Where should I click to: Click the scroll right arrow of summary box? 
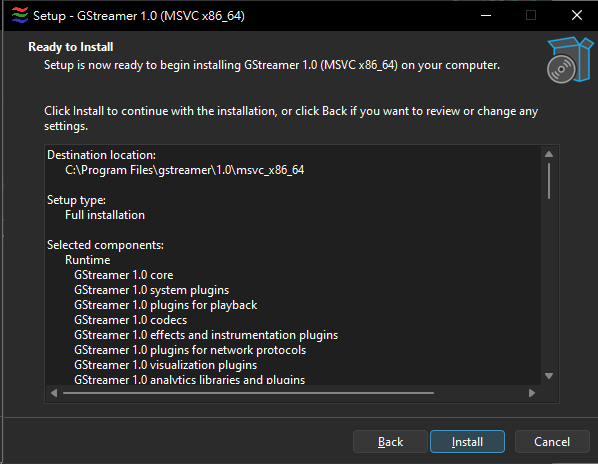click(x=532, y=393)
